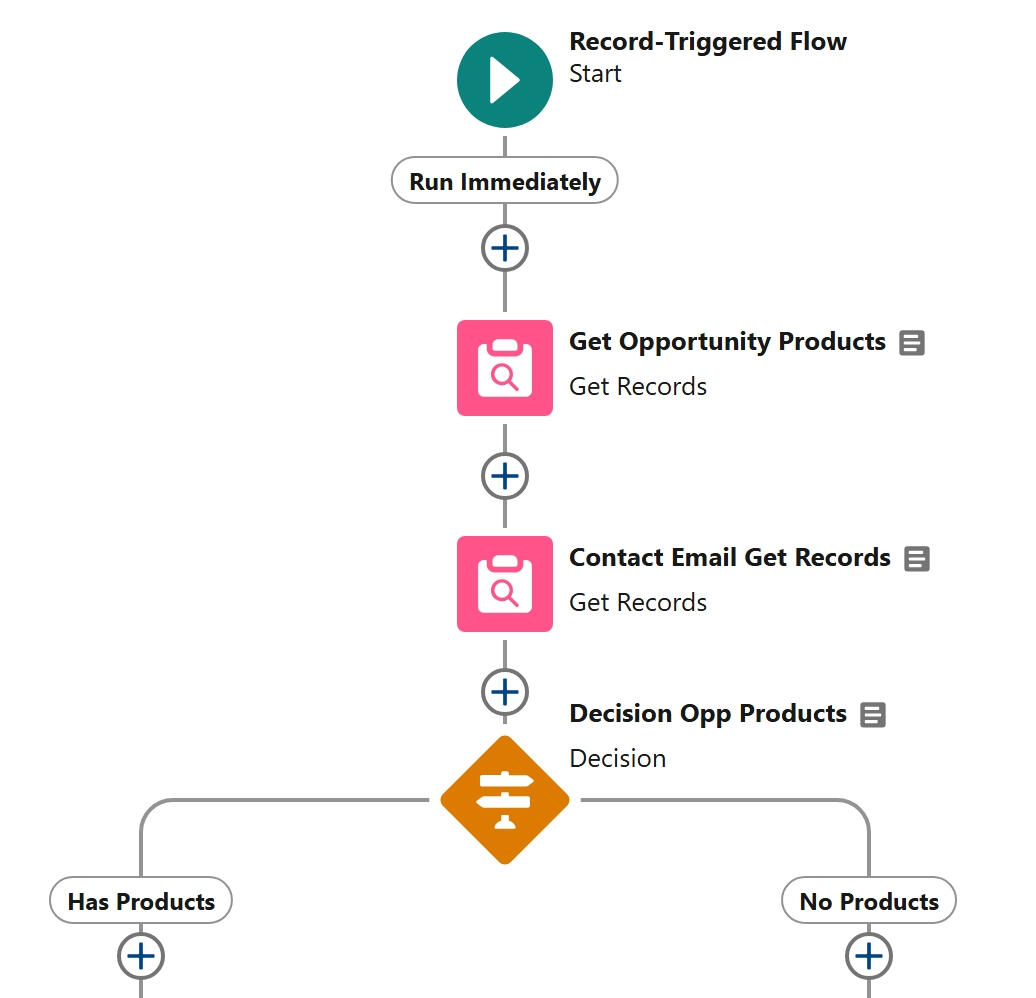Add element under Has Products branch

tap(141, 956)
